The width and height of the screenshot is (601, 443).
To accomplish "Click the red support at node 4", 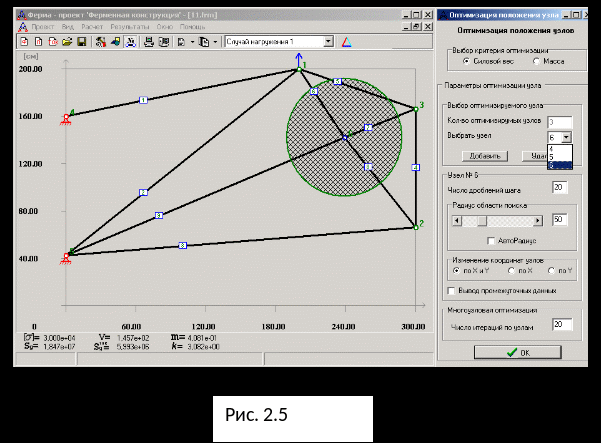I will point(66,119).
